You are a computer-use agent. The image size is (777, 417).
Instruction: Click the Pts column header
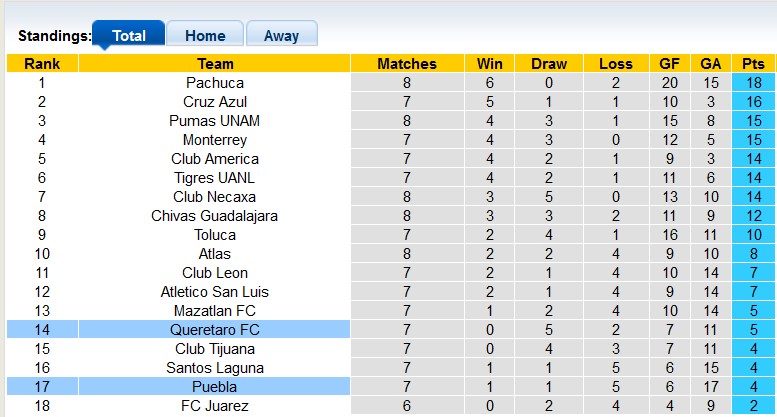[753, 64]
